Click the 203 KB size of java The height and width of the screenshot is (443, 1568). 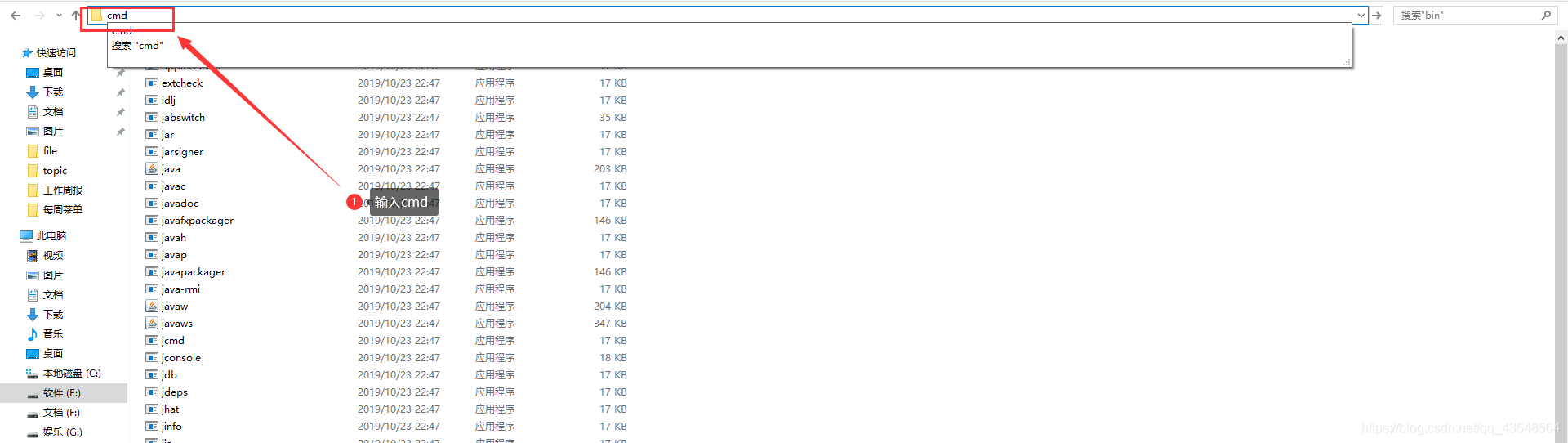[x=610, y=169]
